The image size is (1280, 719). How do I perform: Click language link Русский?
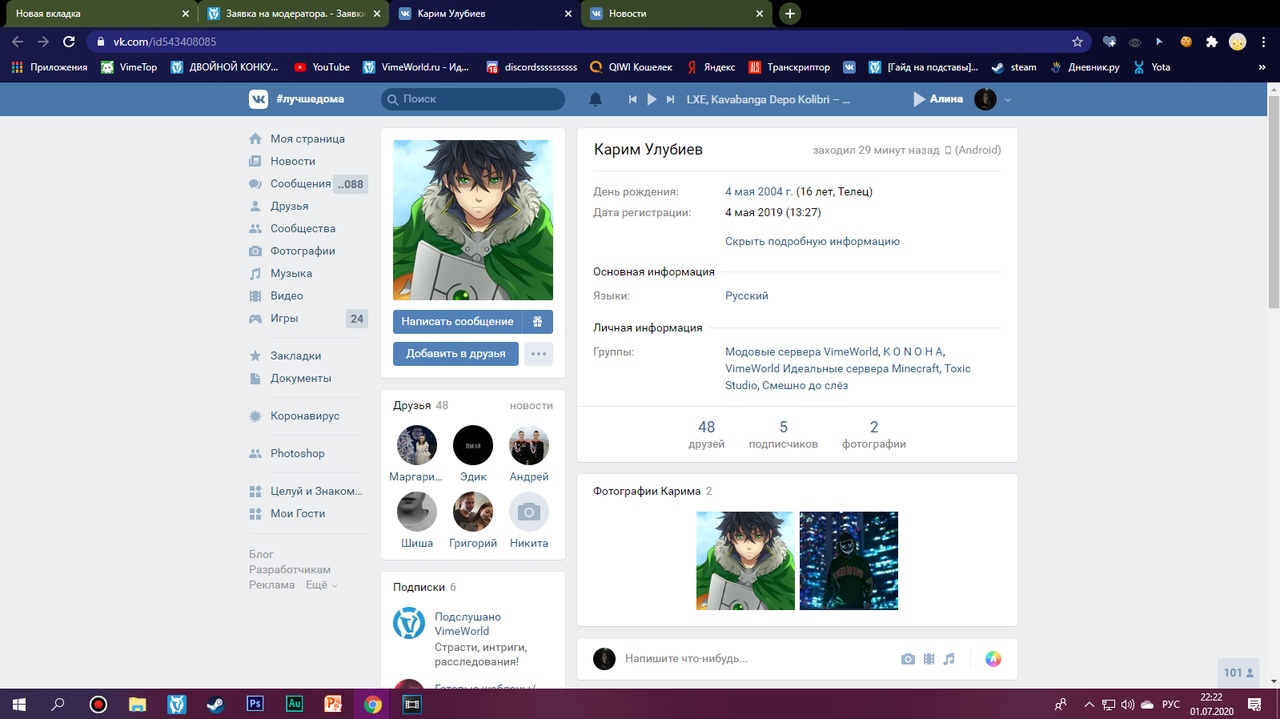pyautogui.click(x=746, y=296)
